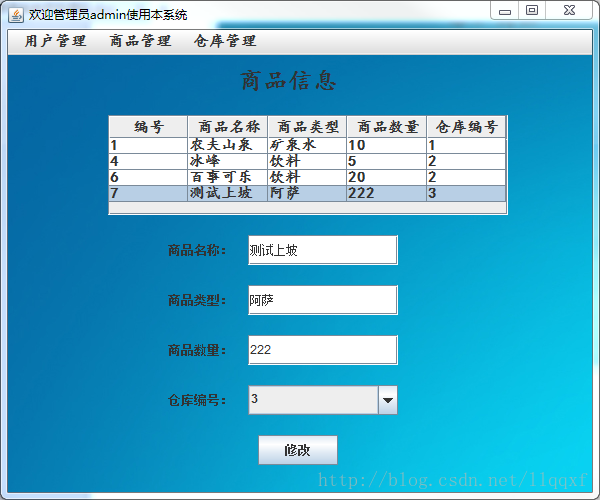Select the 阿萨 type cell in table

click(x=307, y=193)
